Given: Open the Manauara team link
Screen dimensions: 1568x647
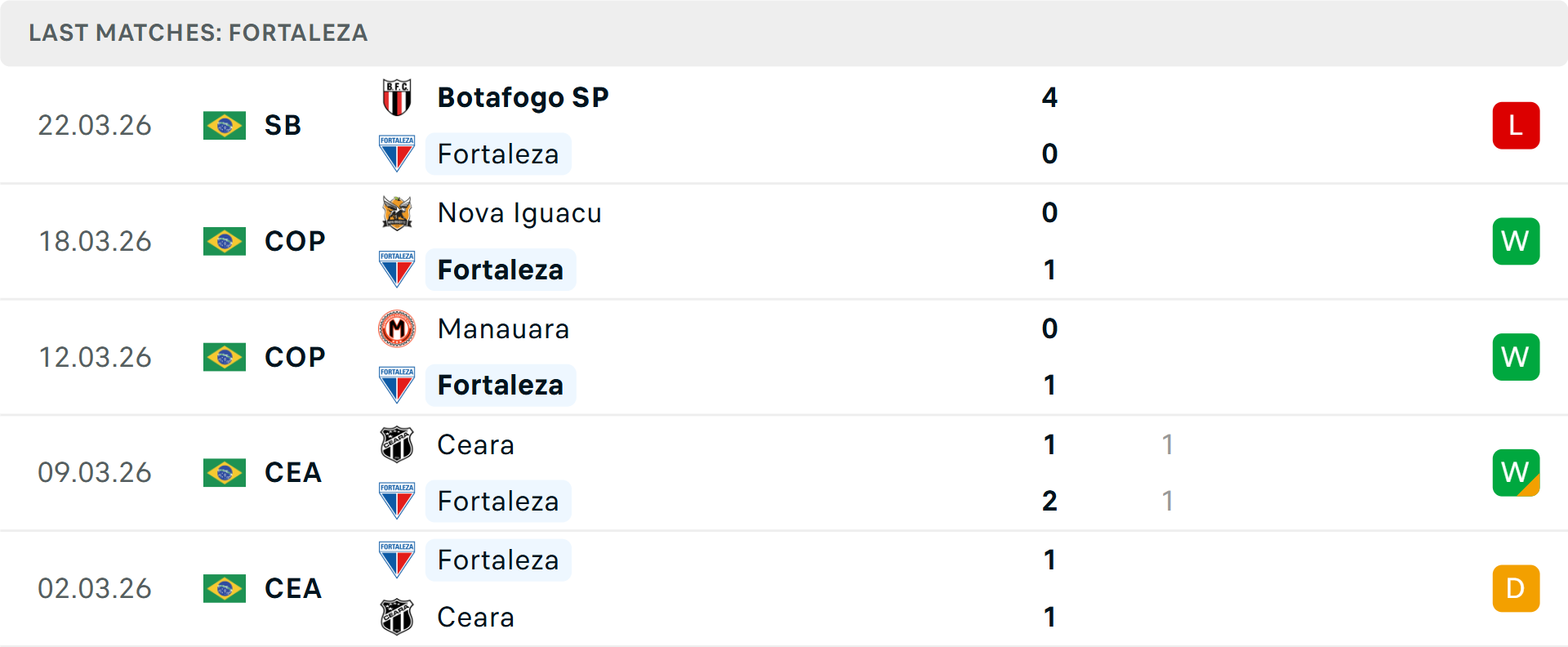Looking at the screenshot, I should (503, 329).
